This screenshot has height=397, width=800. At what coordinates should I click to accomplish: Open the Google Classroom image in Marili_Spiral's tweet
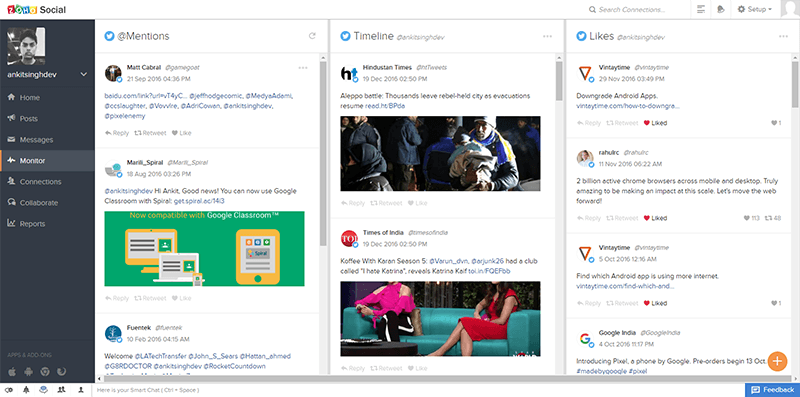tap(204, 249)
